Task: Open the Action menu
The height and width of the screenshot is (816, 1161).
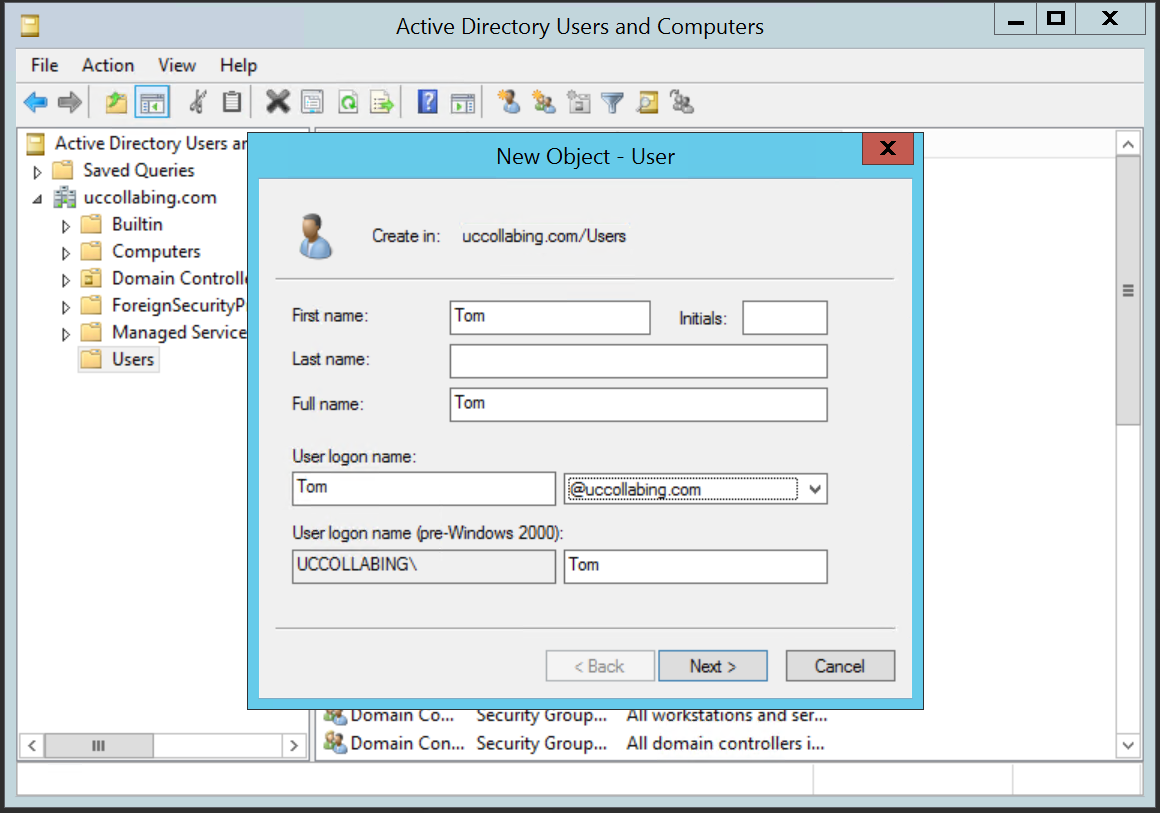Action: pyautogui.click(x=108, y=65)
